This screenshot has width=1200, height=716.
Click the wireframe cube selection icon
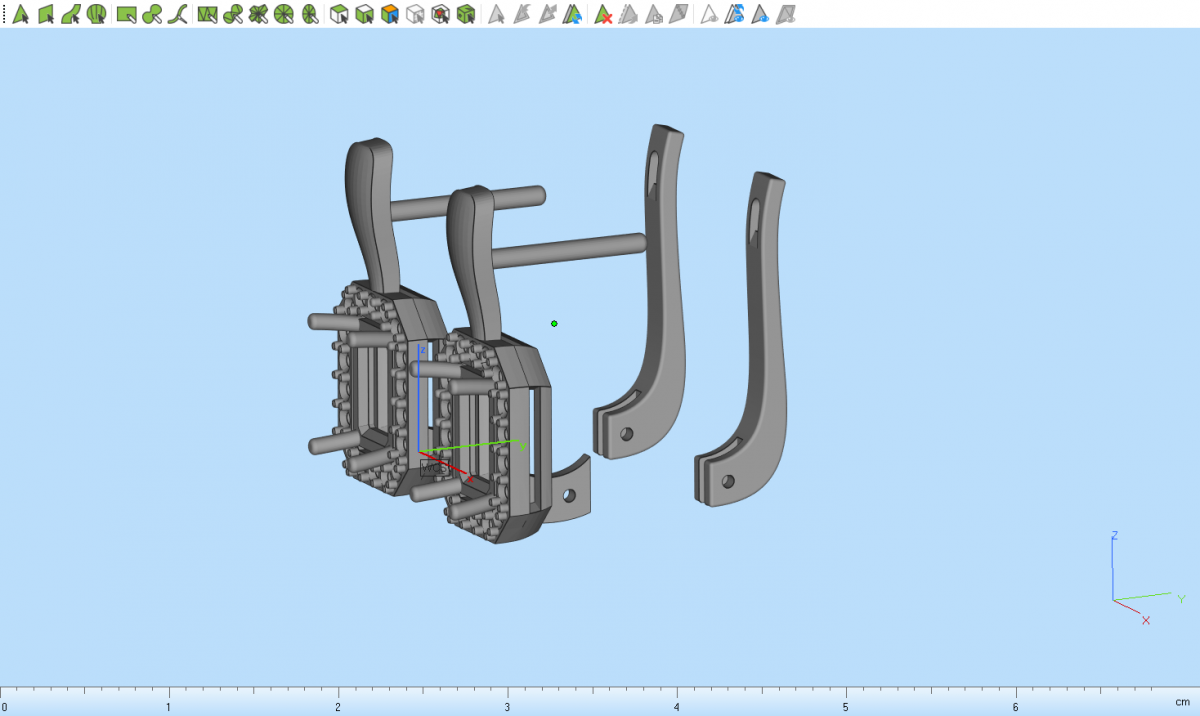415,15
